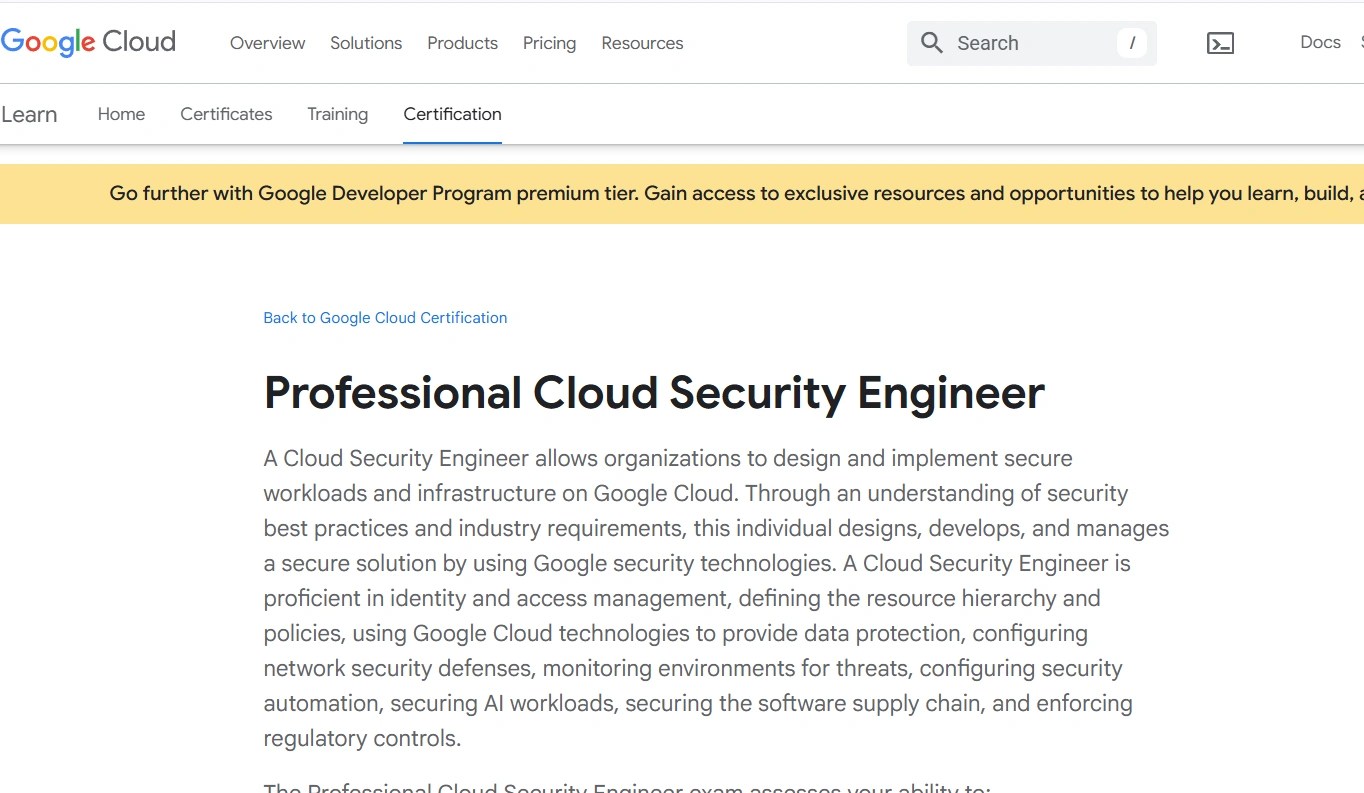
Task: Select the Certification tab
Action: (x=452, y=114)
